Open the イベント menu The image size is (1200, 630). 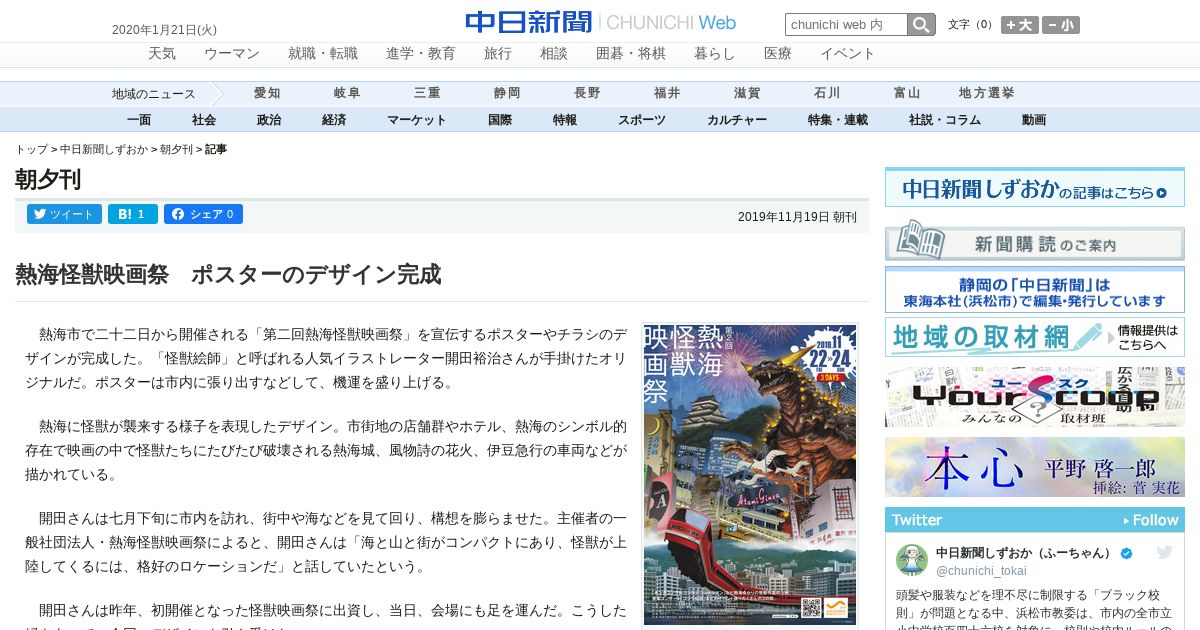pyautogui.click(x=848, y=53)
